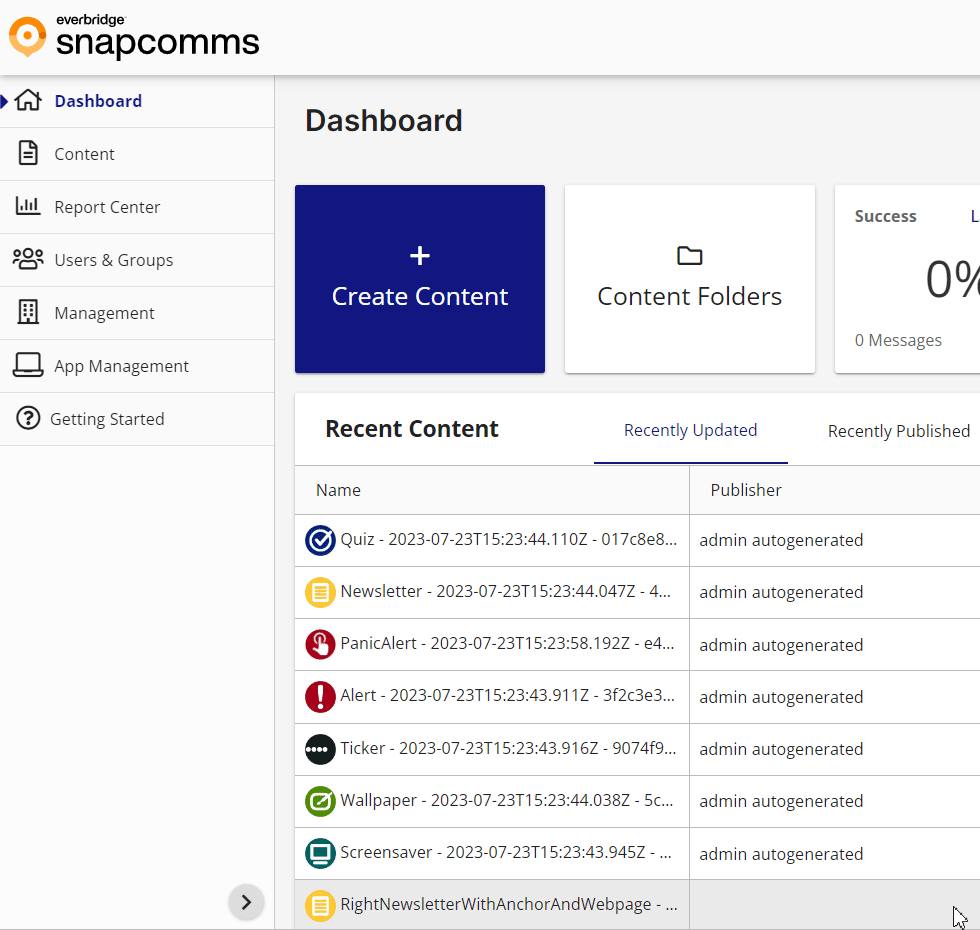Select the Ticker content icon

click(x=319, y=748)
